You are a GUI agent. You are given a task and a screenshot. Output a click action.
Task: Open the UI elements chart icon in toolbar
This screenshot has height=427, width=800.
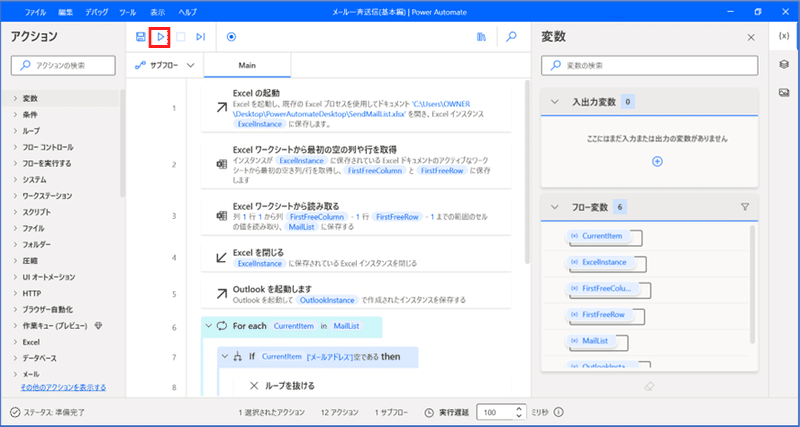[481, 37]
